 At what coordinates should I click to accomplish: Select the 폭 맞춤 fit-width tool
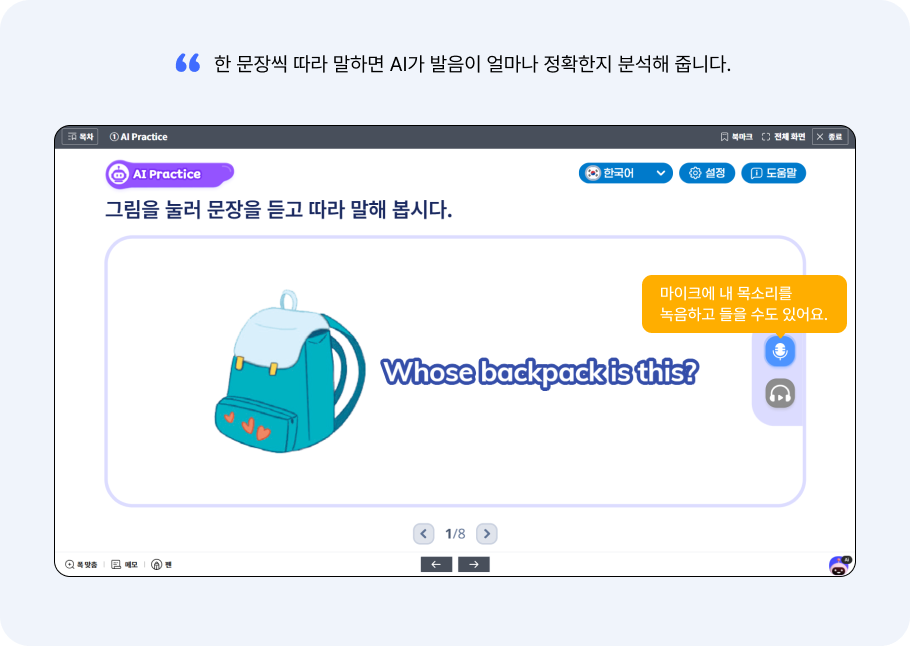[x=82, y=565]
